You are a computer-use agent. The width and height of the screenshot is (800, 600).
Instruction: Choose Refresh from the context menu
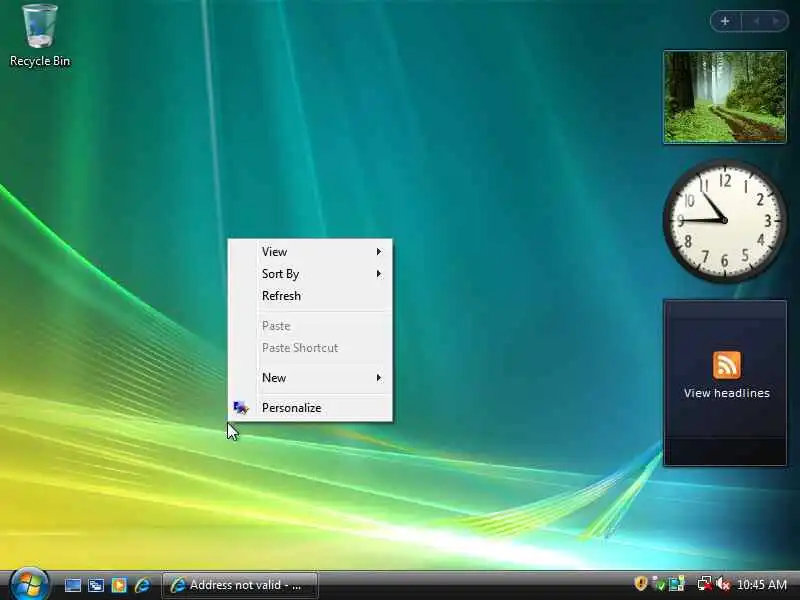click(x=310, y=295)
